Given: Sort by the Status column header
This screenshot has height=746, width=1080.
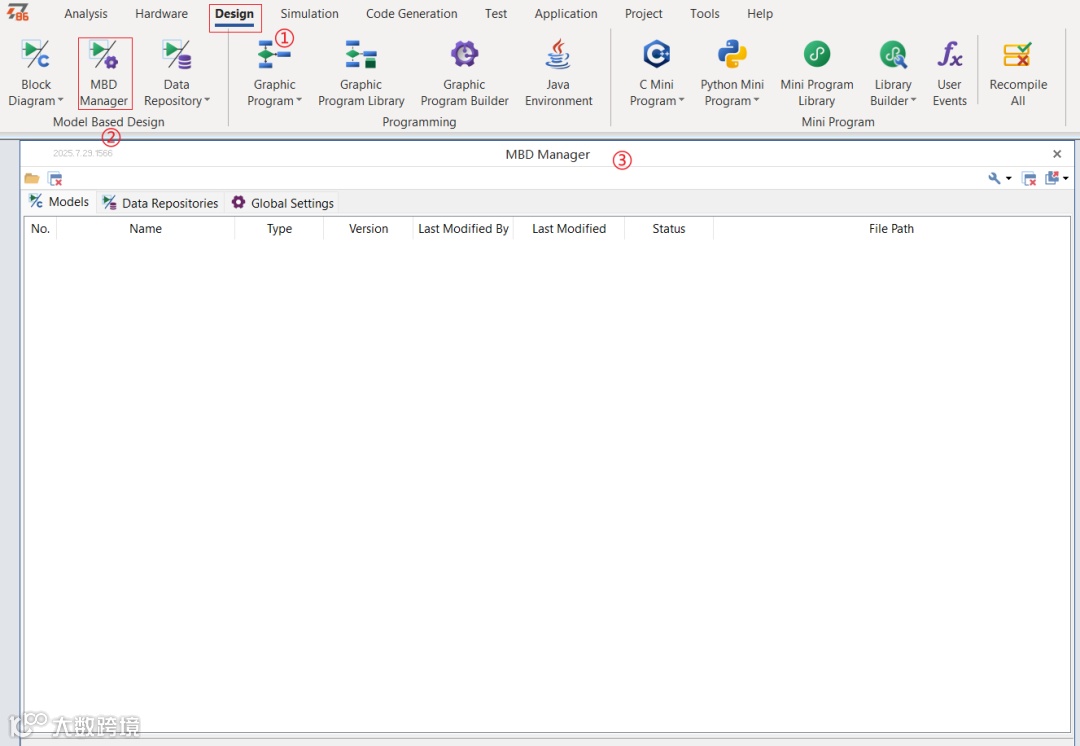Looking at the screenshot, I should point(669,229).
